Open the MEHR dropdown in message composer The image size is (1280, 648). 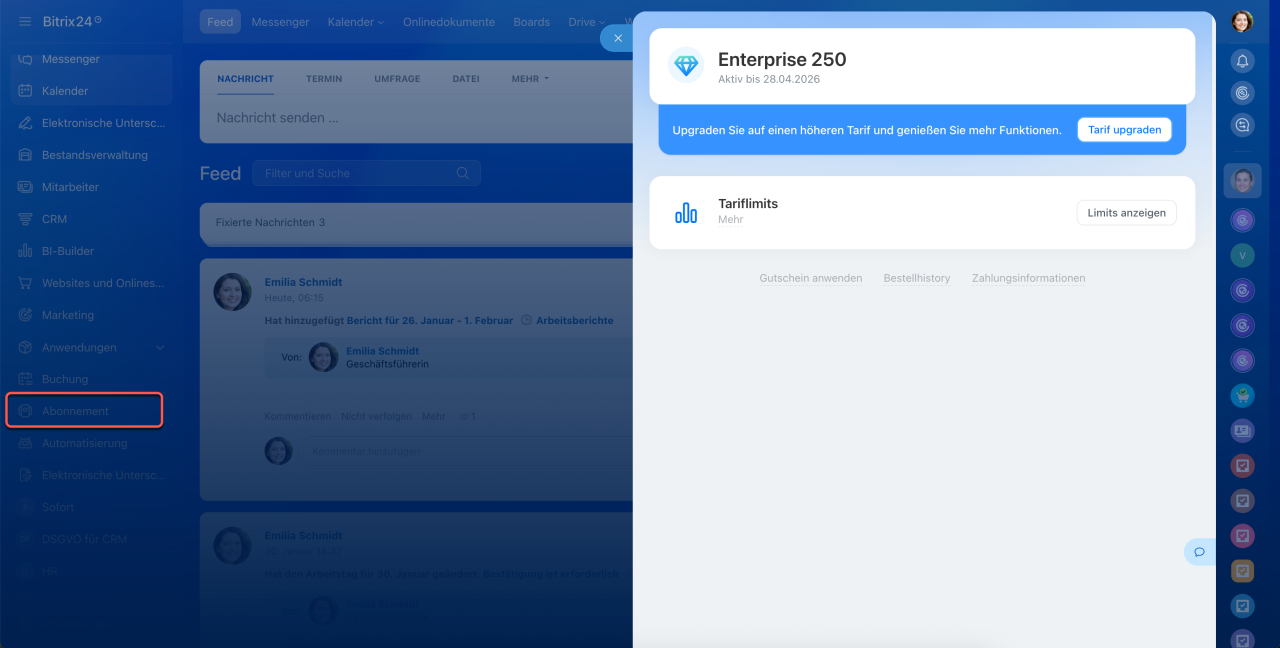tap(530, 79)
